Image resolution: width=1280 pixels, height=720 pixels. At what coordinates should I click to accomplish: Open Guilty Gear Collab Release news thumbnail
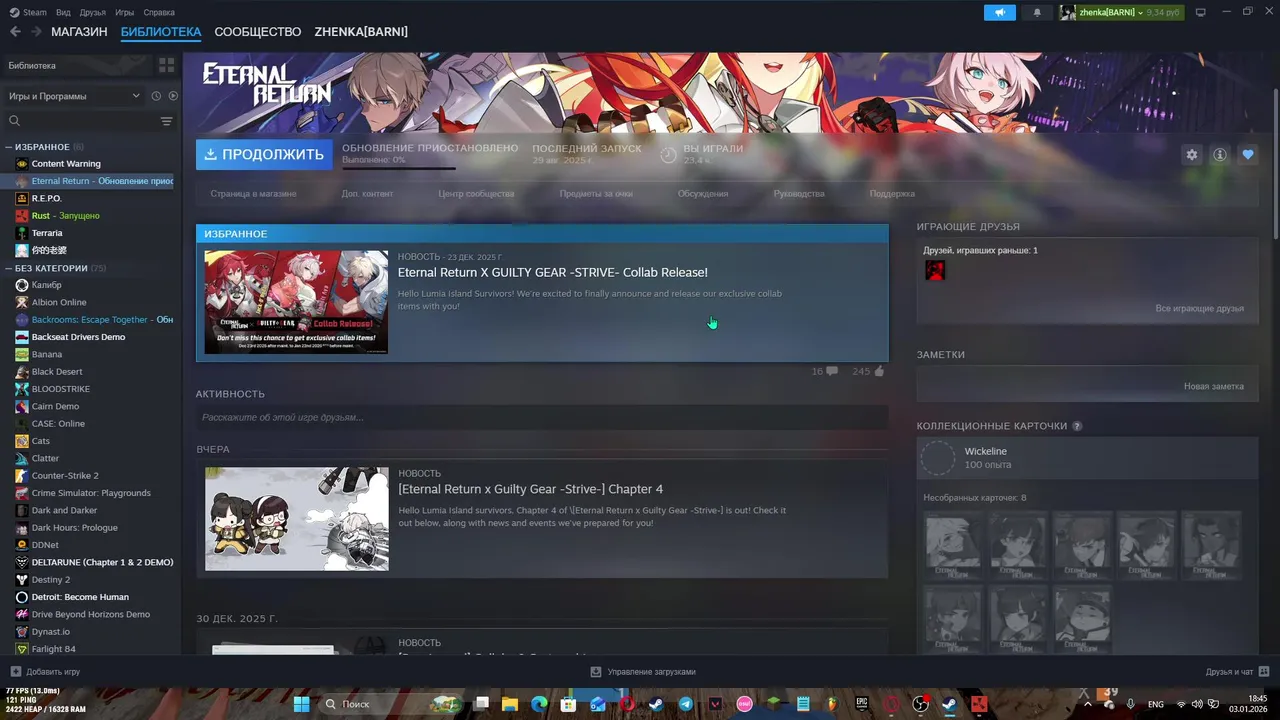(296, 302)
